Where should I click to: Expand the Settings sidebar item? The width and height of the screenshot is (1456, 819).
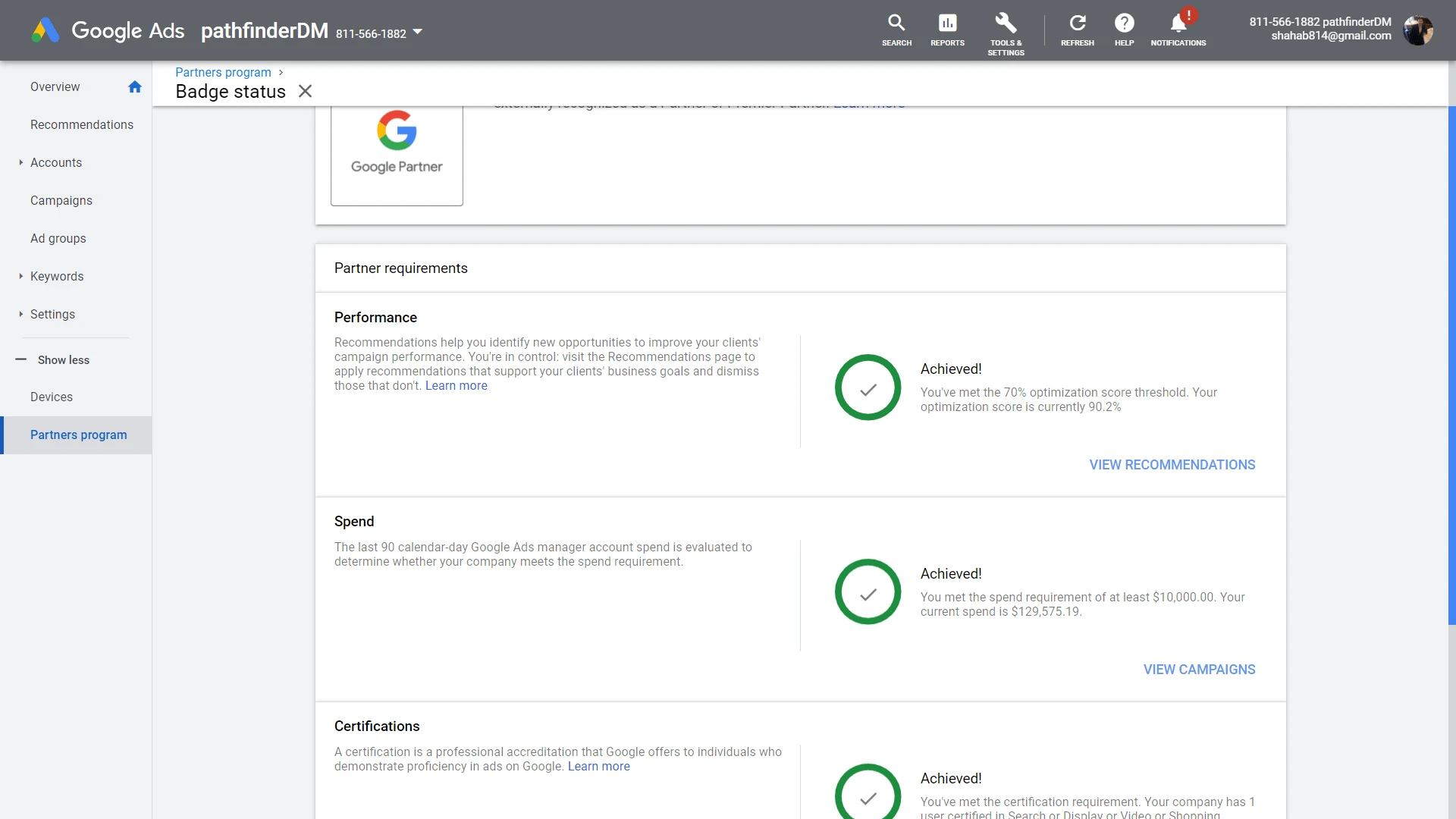[x=21, y=314]
